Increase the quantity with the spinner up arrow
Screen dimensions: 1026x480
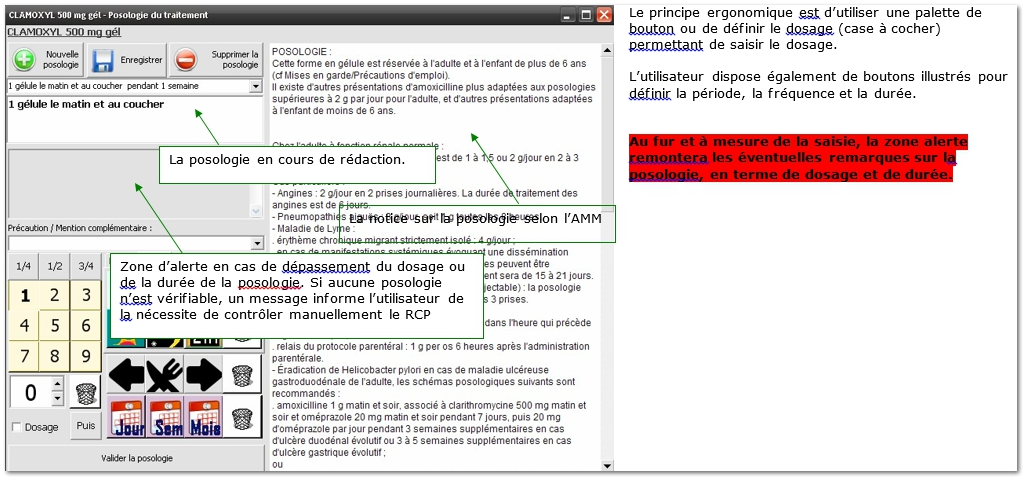57,385
